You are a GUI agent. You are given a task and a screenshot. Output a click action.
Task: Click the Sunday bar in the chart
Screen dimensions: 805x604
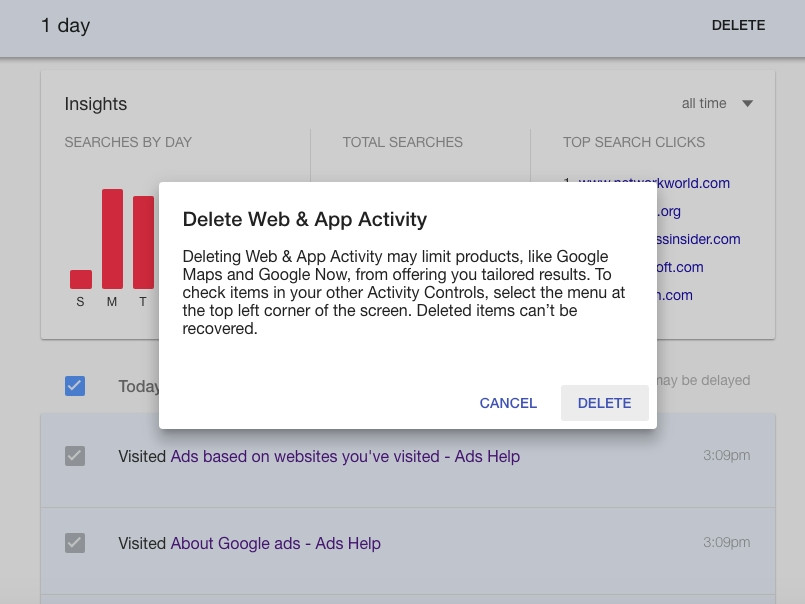click(81, 279)
